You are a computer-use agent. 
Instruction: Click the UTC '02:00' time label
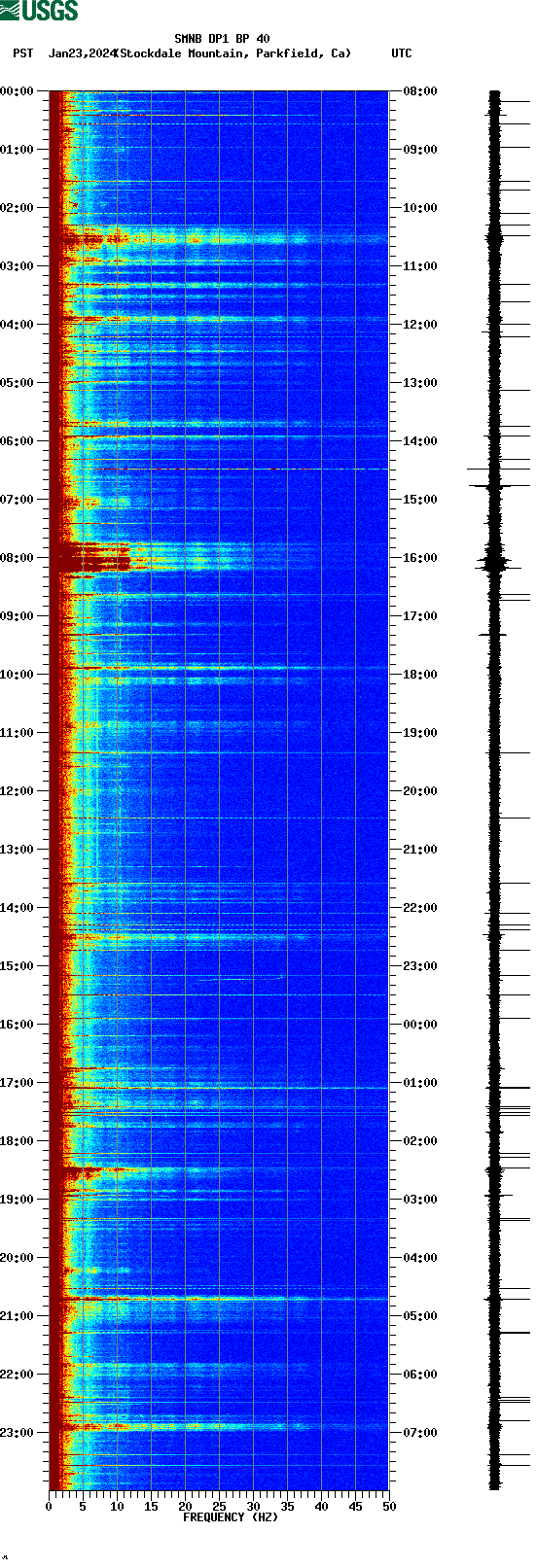point(420,1141)
